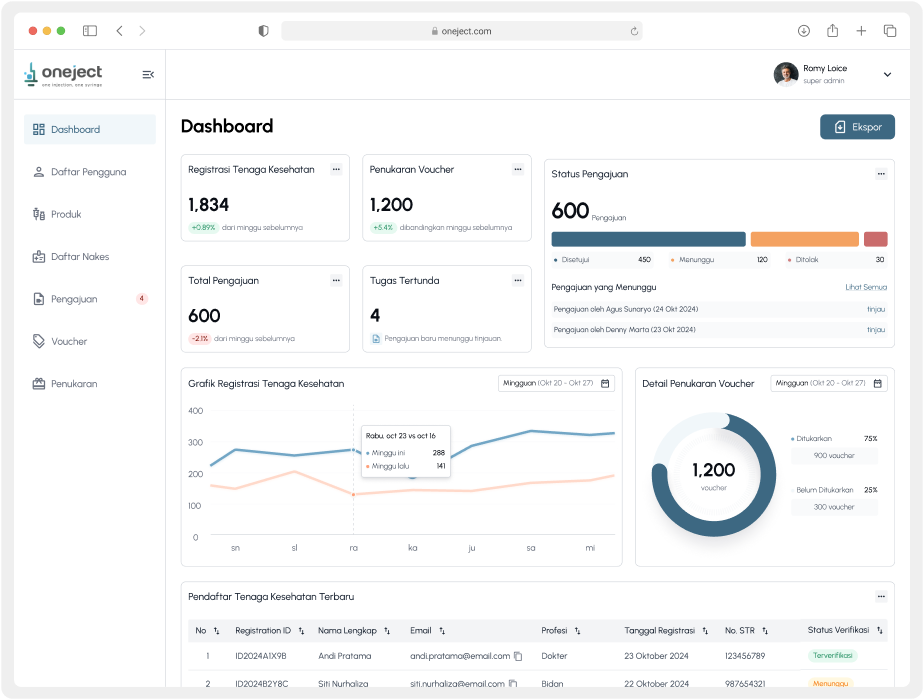Collapse the sidebar using the menu icon

click(x=148, y=74)
